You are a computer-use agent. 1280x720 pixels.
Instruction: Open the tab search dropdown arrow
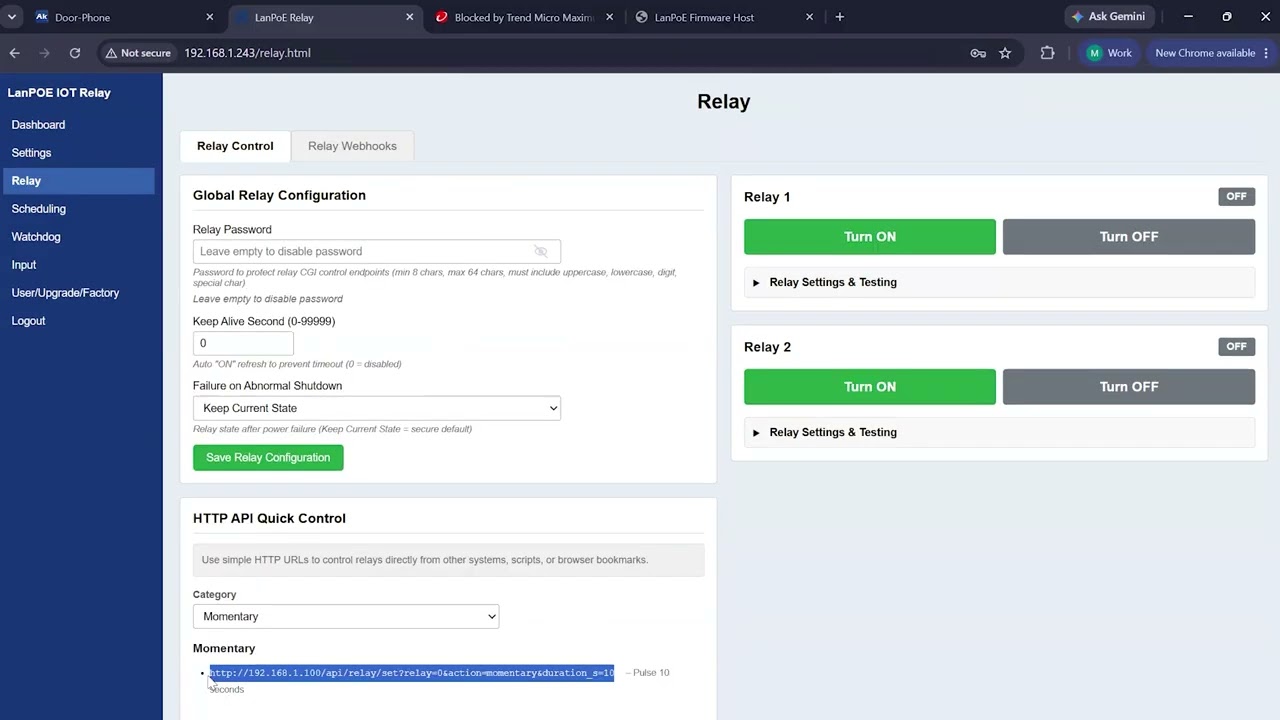[x=12, y=17]
